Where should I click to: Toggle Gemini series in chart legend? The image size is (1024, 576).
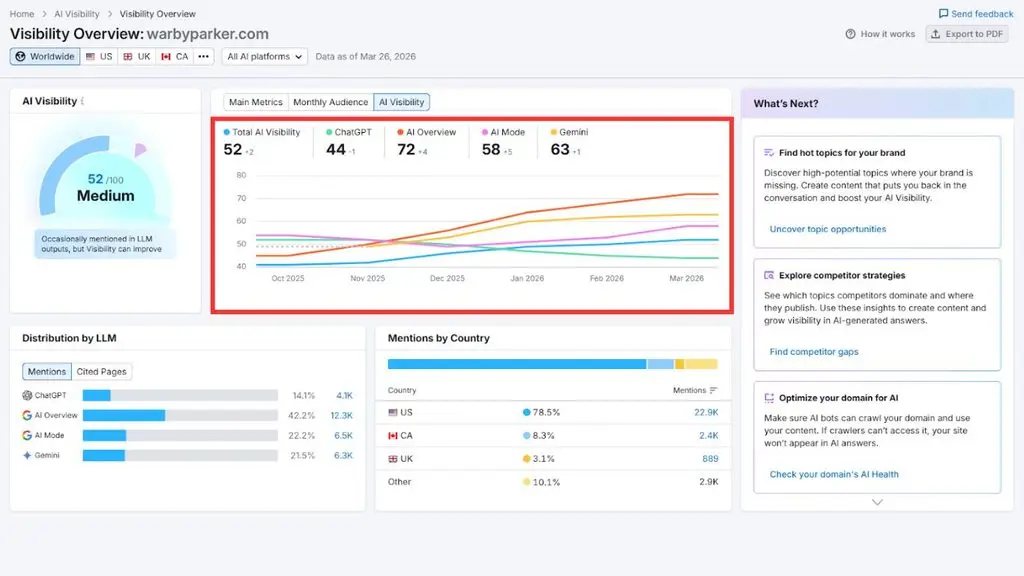pyautogui.click(x=569, y=132)
